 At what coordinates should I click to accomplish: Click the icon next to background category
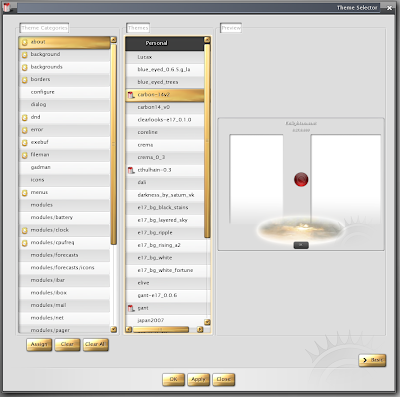pos(24,55)
